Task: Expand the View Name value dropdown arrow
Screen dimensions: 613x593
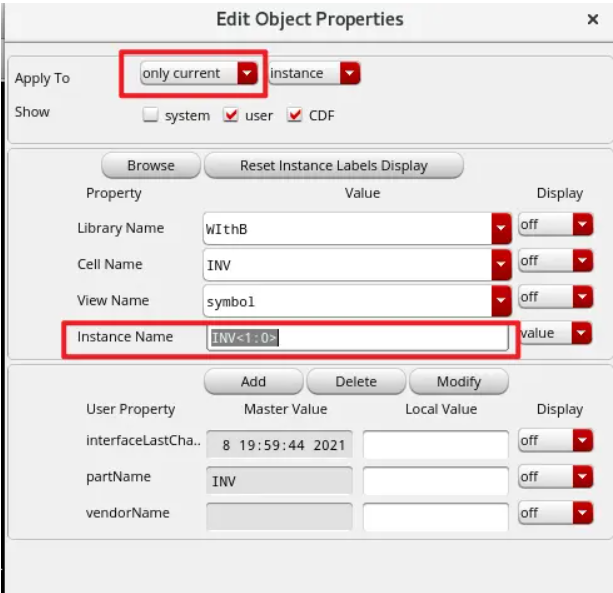Action: 501,301
